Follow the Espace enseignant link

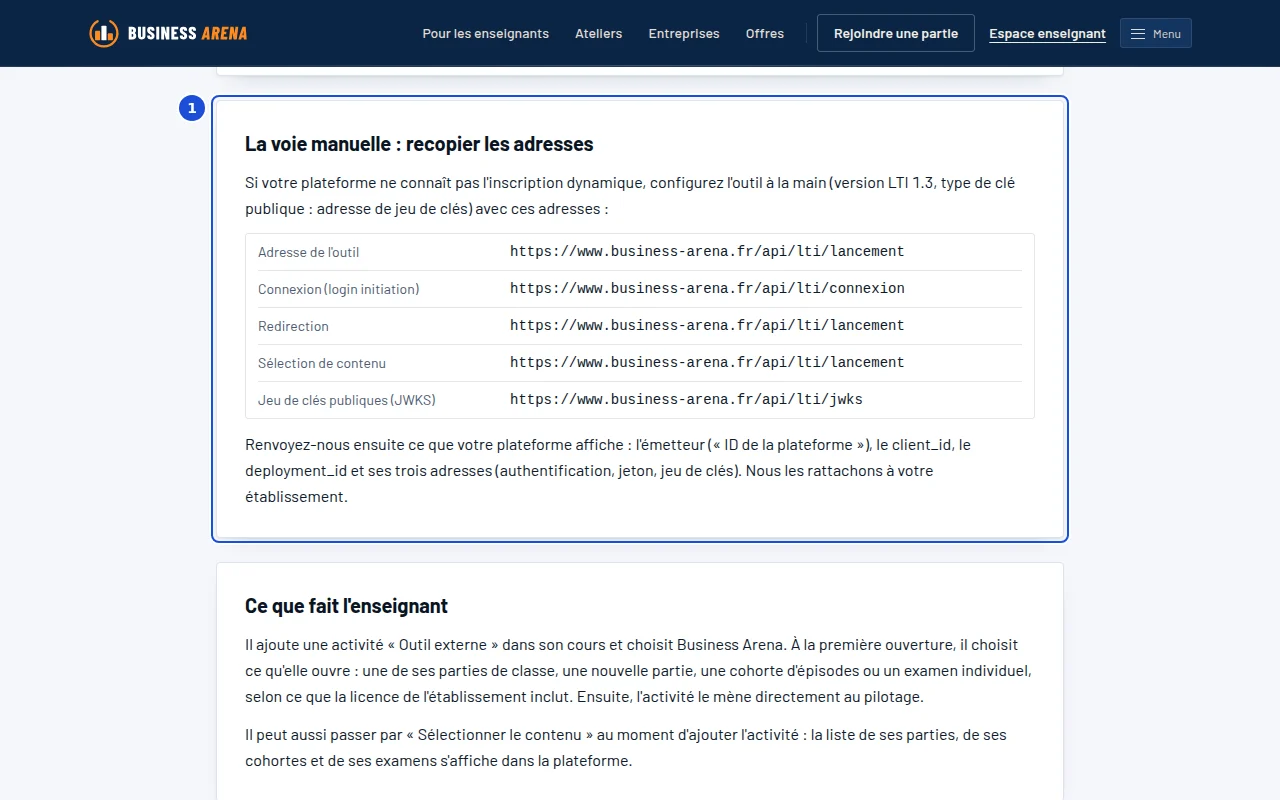tap(1047, 34)
